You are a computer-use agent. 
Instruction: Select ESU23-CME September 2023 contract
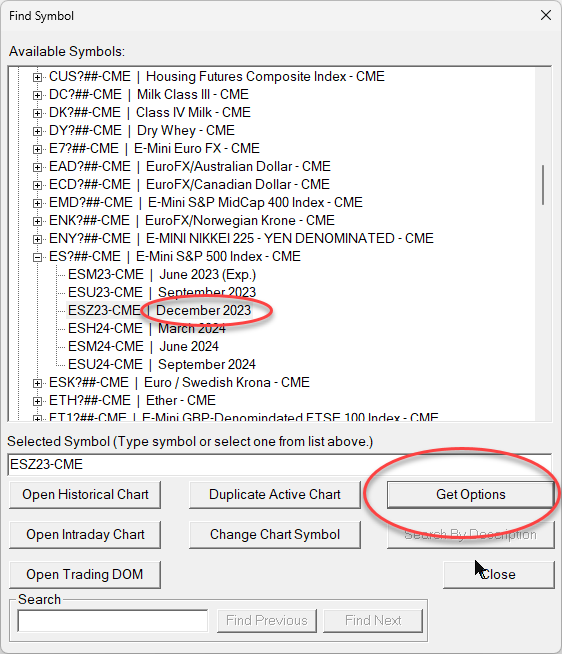pyautogui.click(x=162, y=292)
